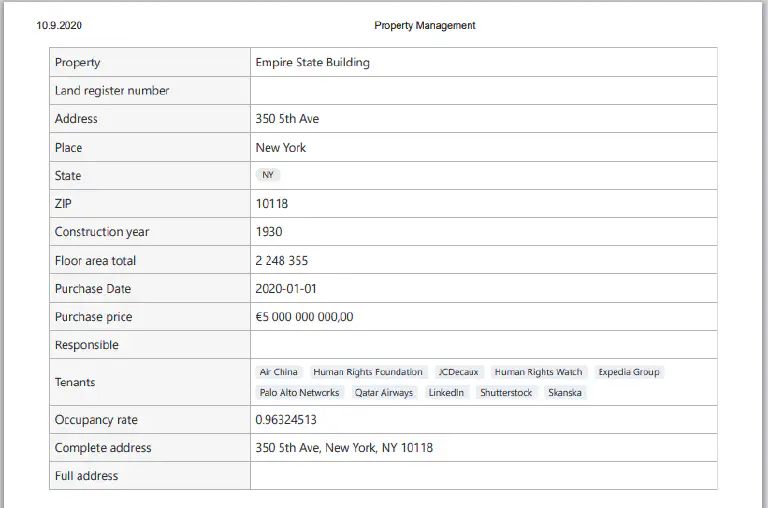
Task: Click the Human Rights Watch tag
Action: pyautogui.click(x=538, y=372)
